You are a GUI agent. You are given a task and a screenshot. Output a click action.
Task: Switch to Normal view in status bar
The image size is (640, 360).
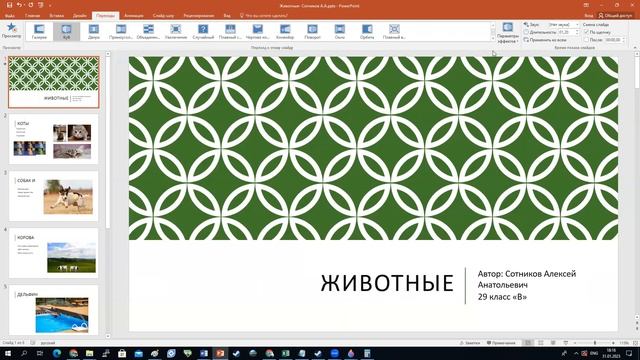tap(528, 343)
